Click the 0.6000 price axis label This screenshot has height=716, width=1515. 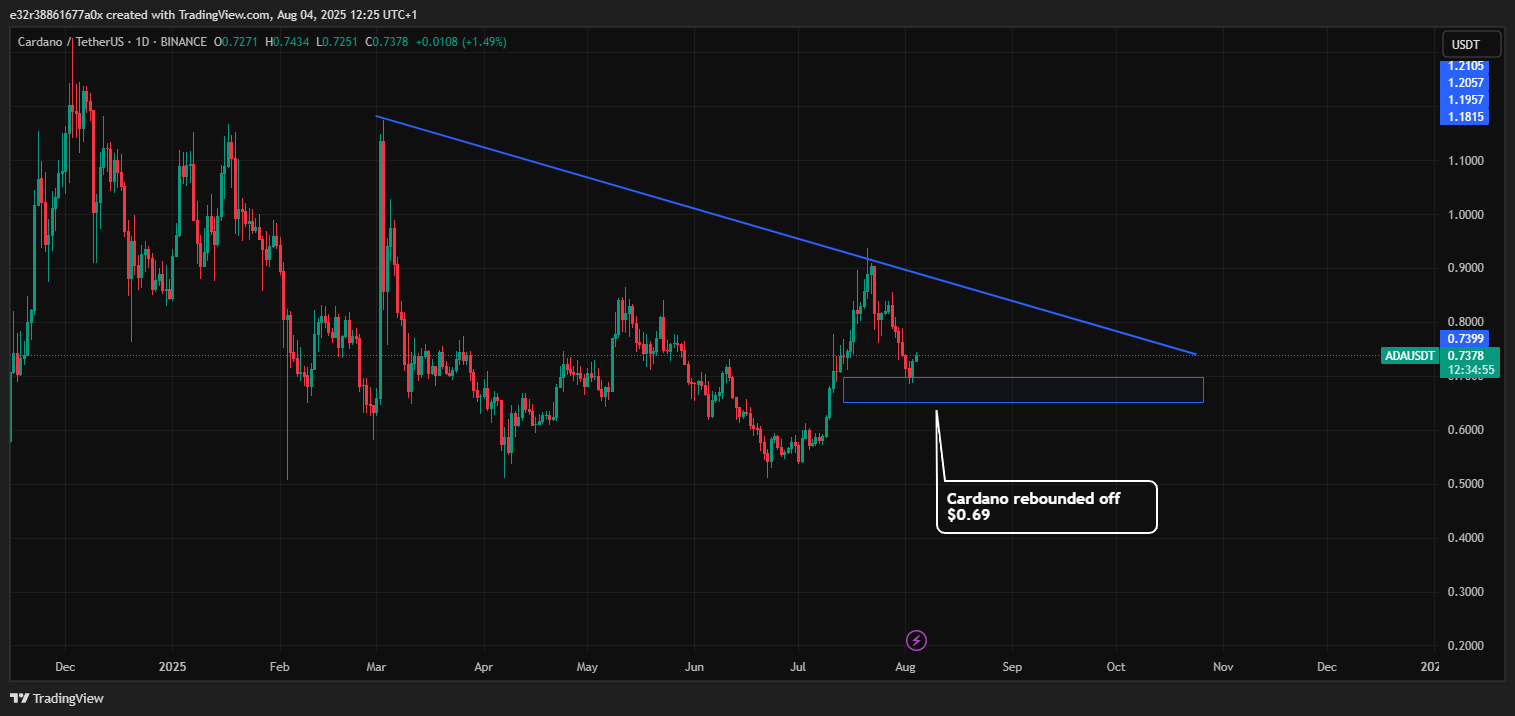(1465, 430)
